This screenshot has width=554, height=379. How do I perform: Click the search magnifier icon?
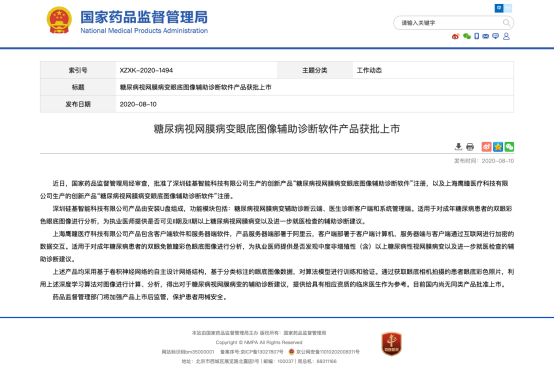(x=506, y=23)
